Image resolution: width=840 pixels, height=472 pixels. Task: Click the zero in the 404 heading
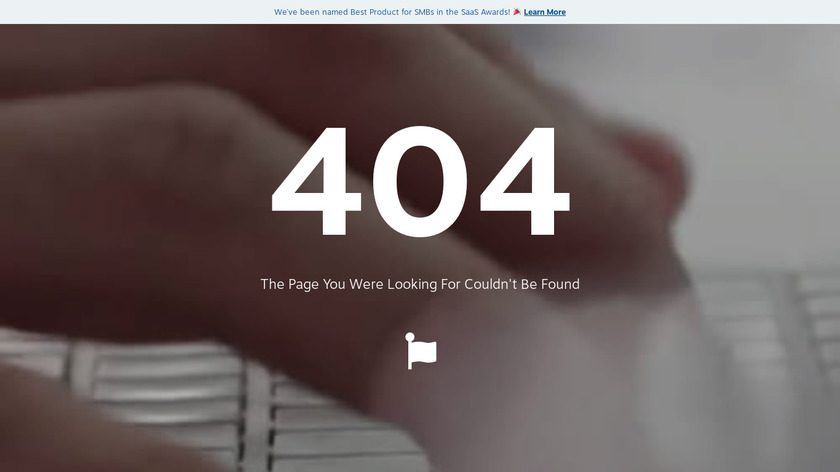(x=420, y=181)
